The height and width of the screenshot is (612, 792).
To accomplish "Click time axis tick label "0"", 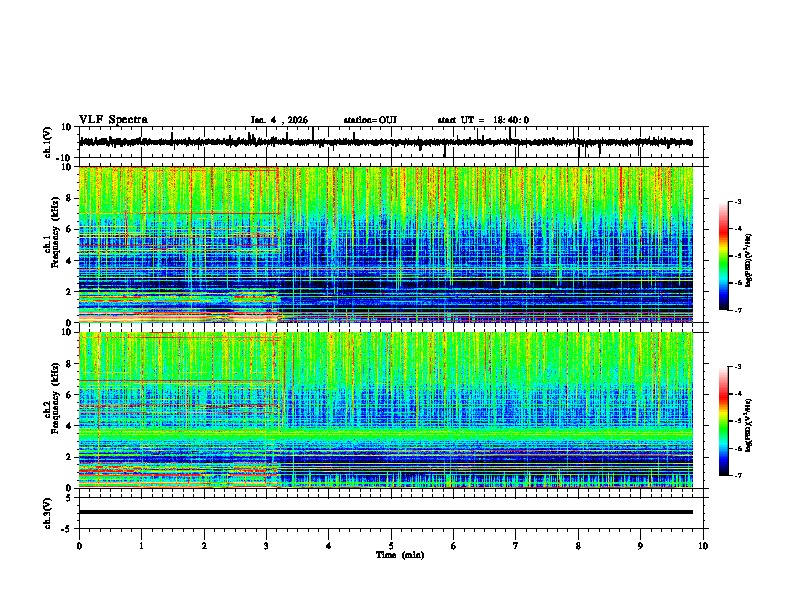I will tap(79, 545).
